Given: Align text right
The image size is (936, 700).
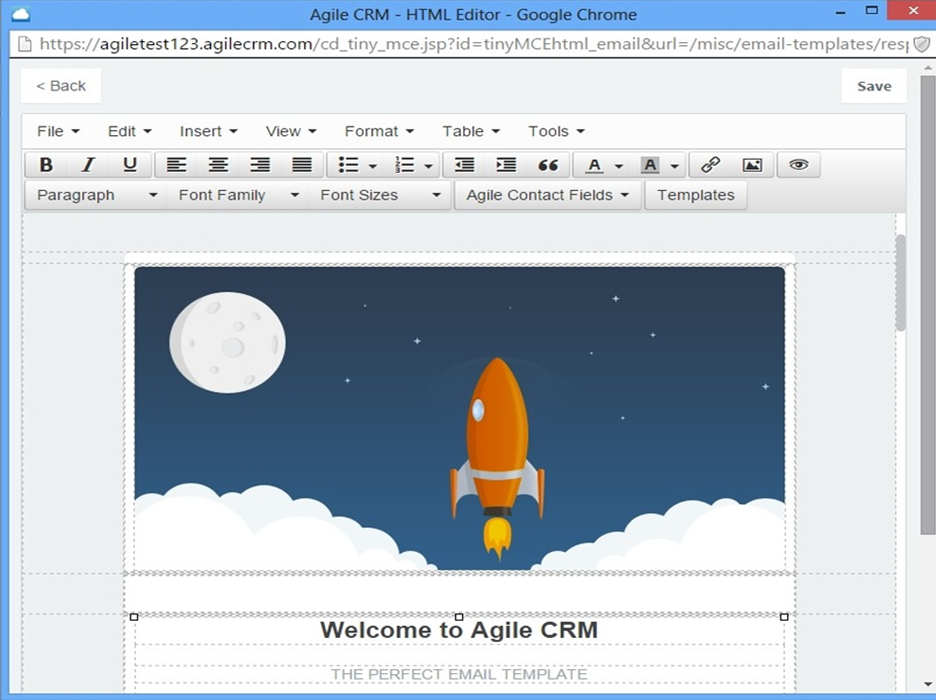Looking at the screenshot, I should pos(260,165).
